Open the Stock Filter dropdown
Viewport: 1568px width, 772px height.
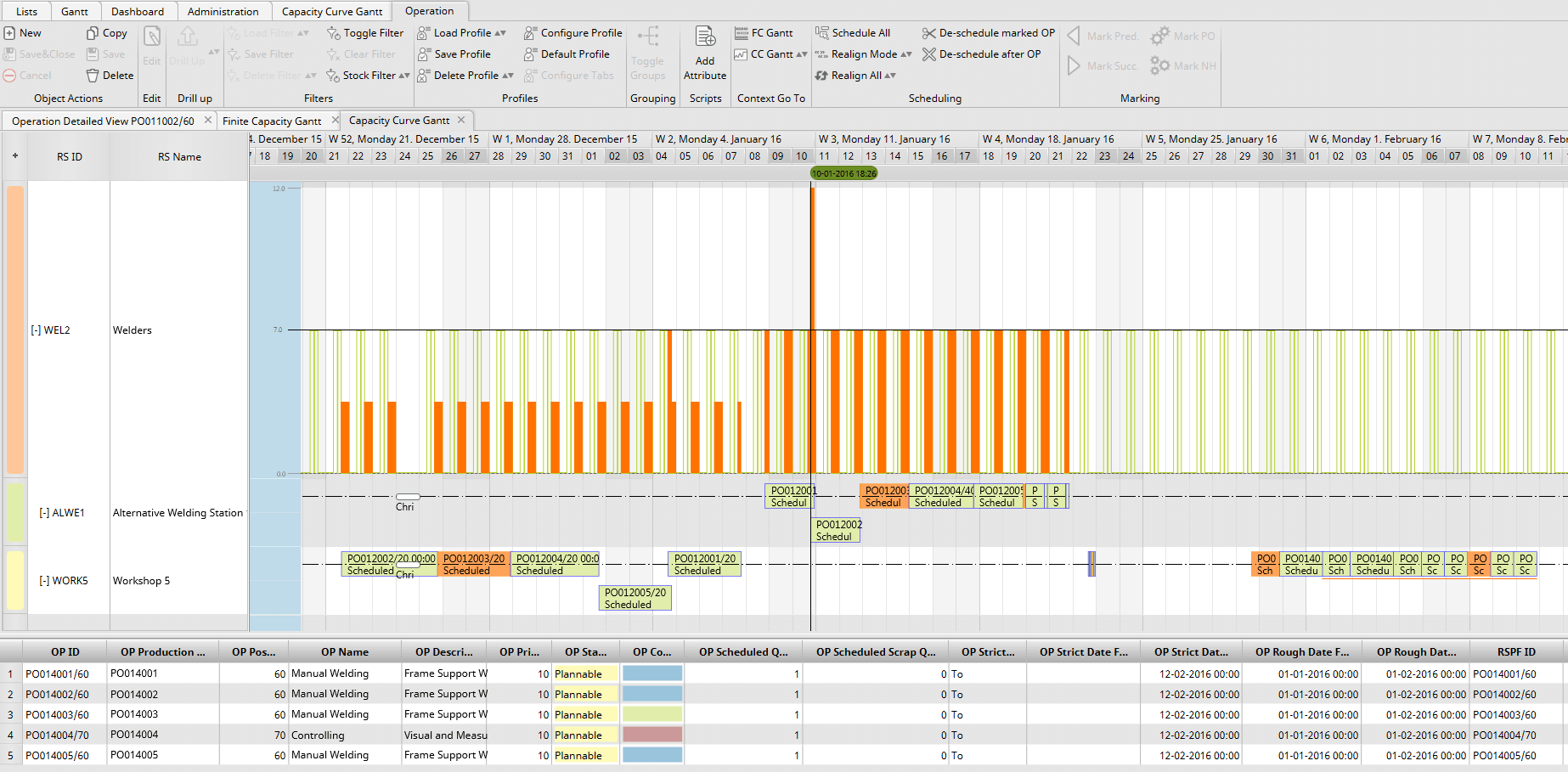[404, 76]
